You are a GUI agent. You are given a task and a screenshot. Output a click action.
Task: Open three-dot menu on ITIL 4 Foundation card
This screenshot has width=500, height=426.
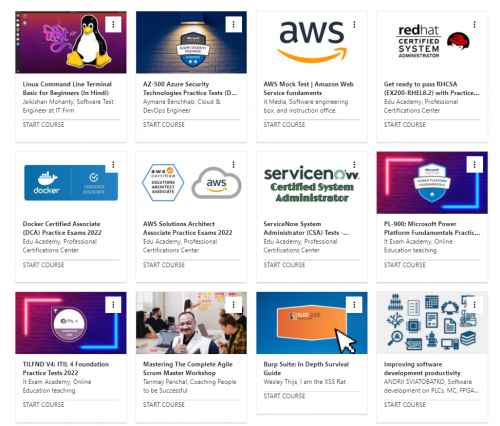(x=113, y=305)
